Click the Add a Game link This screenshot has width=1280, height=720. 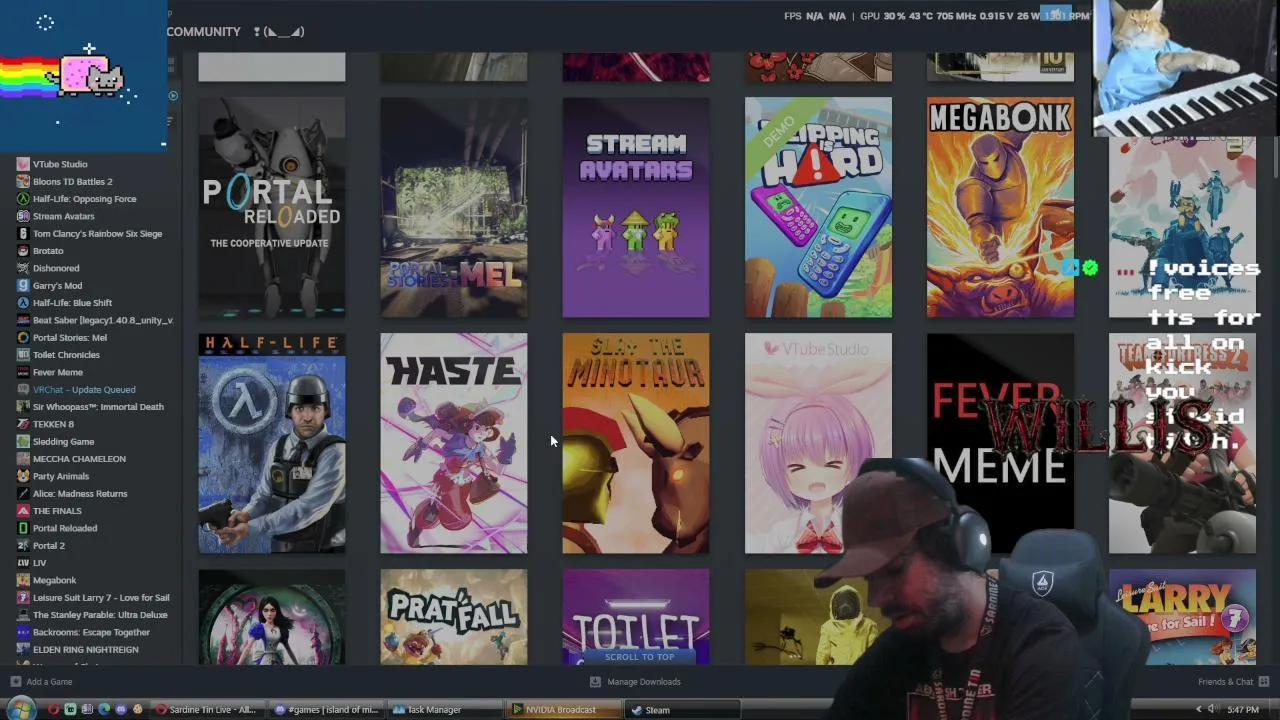pyautogui.click(x=49, y=682)
